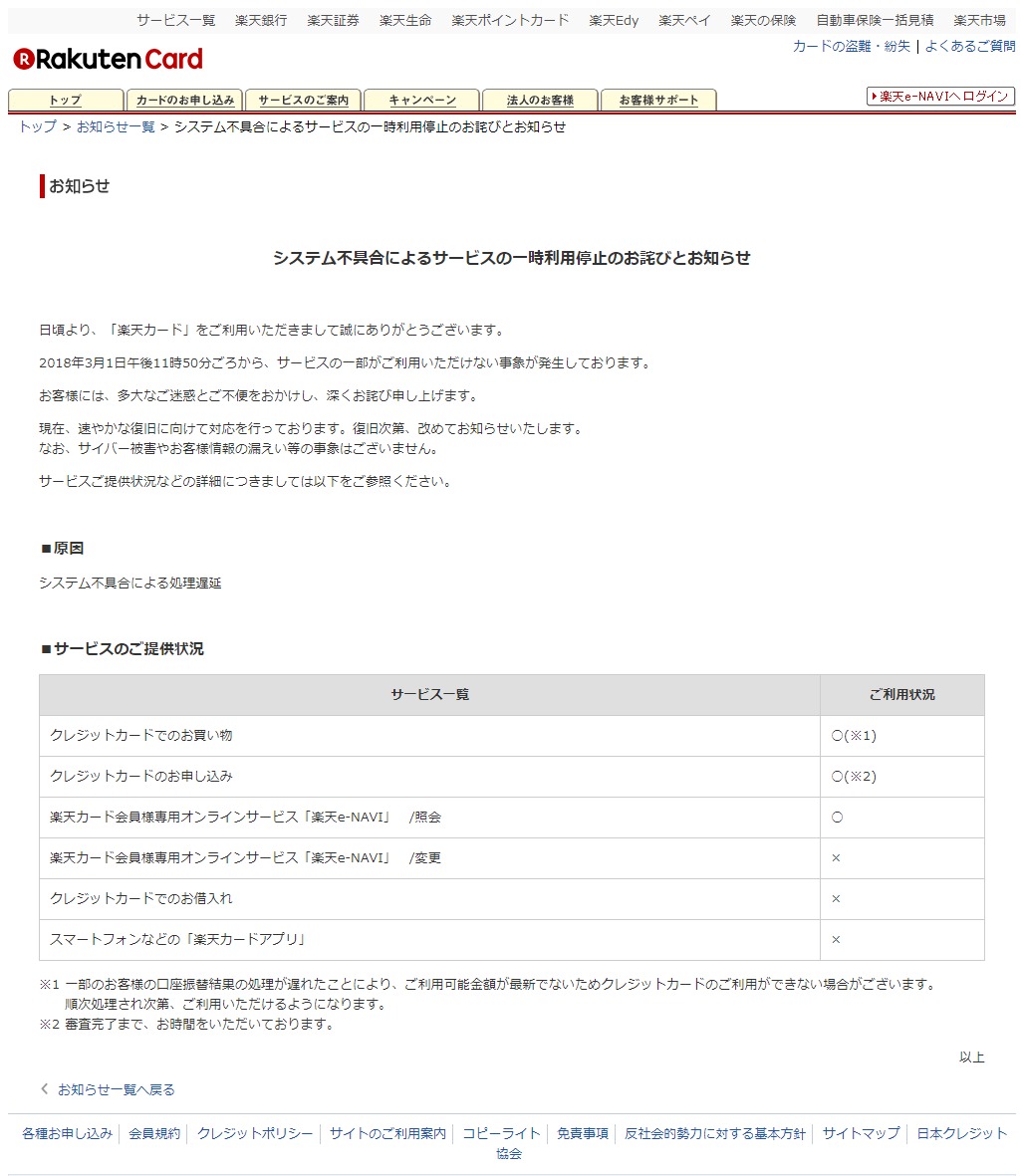The height and width of the screenshot is (1176, 1024).
Task: Select the 法人のお客様 tab
Action: [540, 100]
